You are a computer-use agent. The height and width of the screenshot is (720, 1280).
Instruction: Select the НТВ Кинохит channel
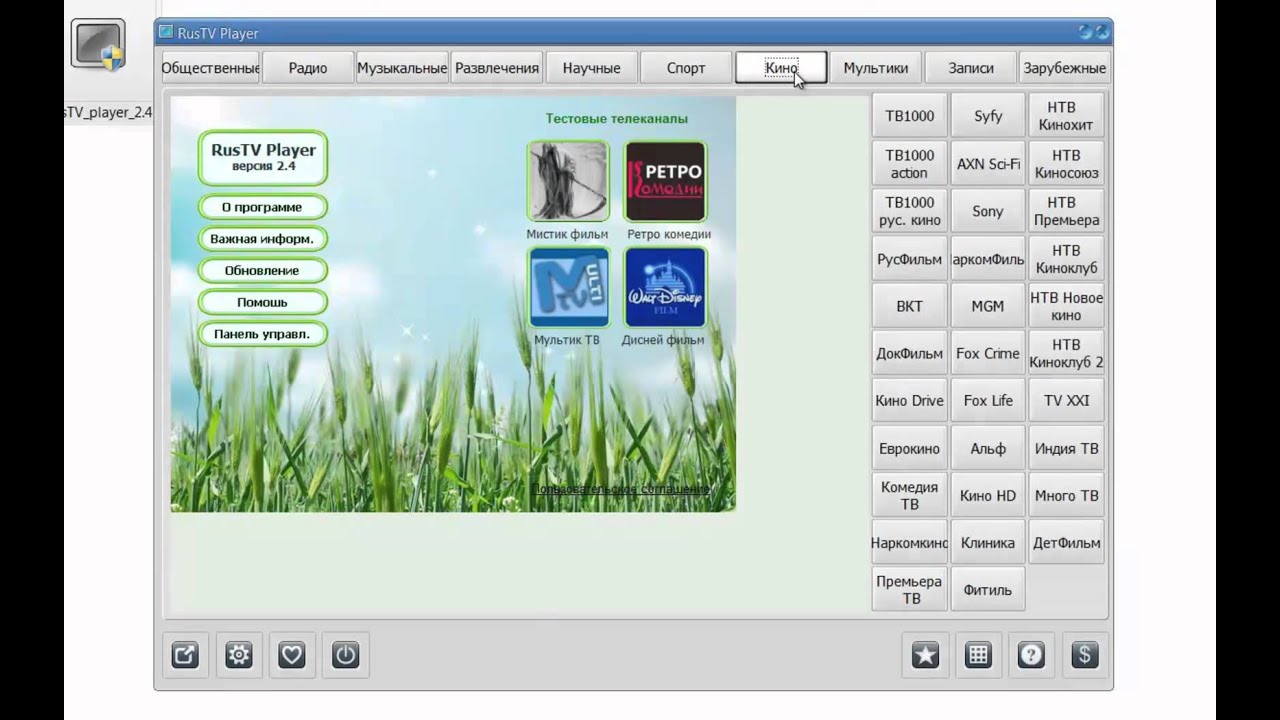tap(1067, 116)
